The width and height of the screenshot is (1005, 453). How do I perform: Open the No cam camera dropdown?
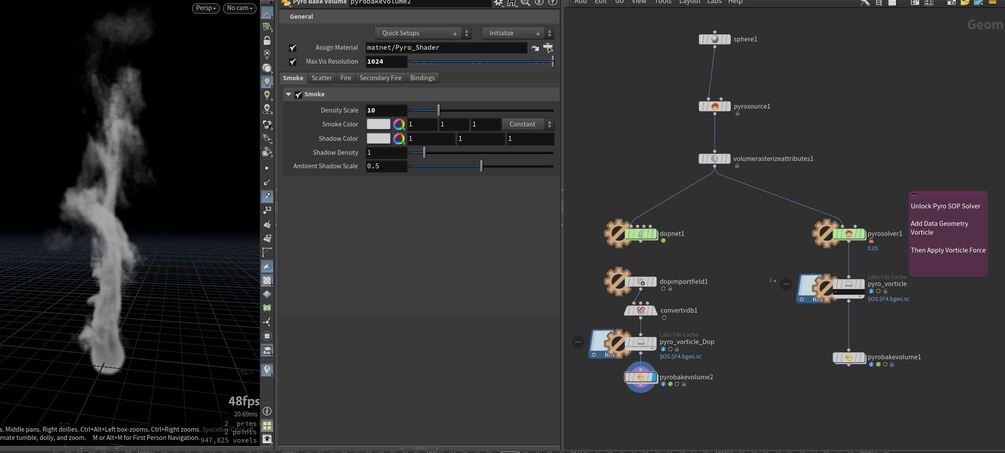pyautogui.click(x=240, y=8)
